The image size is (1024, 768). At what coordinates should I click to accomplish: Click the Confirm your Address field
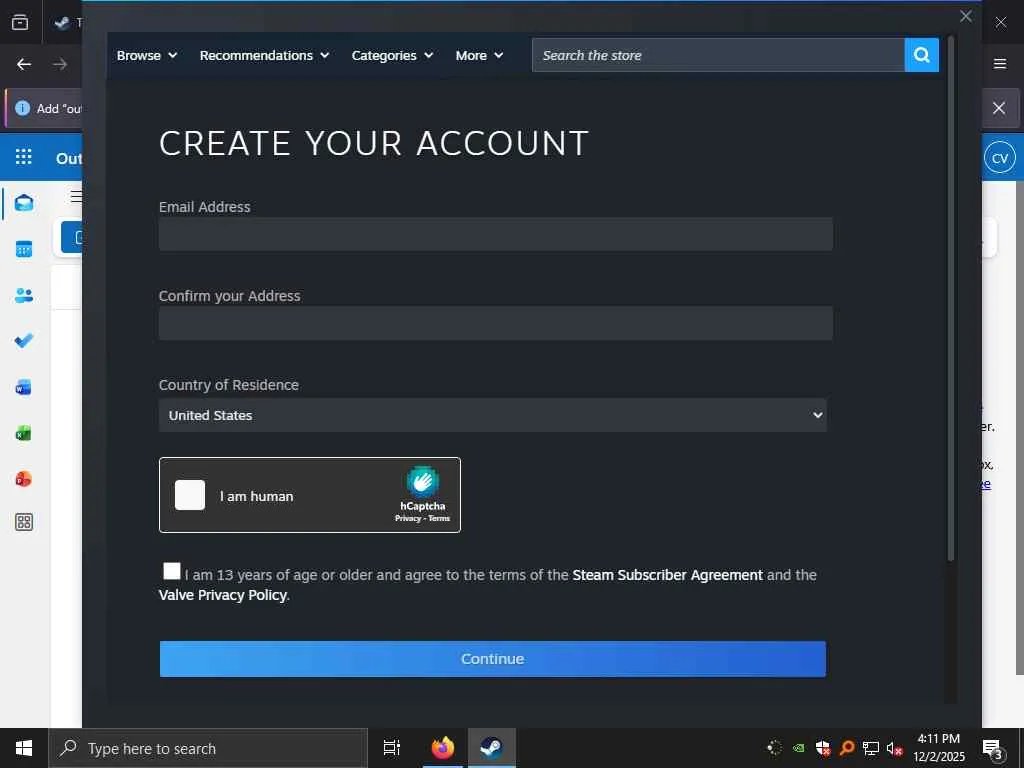(496, 323)
